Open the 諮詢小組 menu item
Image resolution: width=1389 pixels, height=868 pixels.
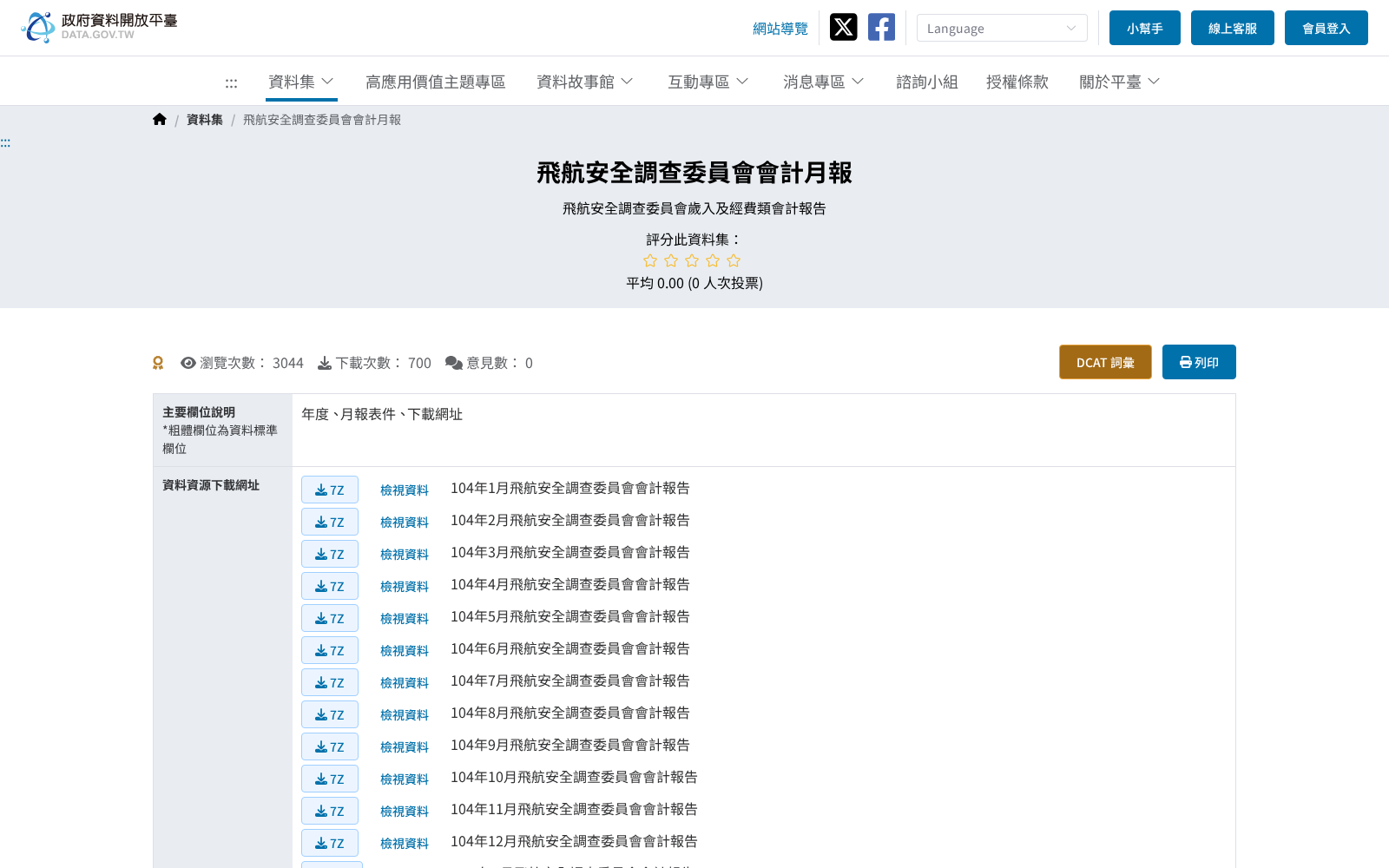pos(927,82)
